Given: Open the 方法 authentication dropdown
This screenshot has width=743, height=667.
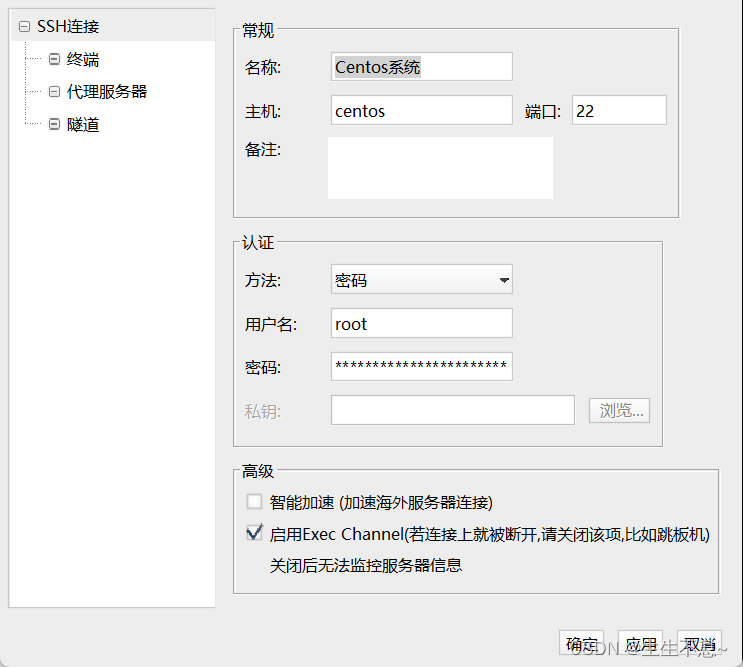Looking at the screenshot, I should (422, 279).
